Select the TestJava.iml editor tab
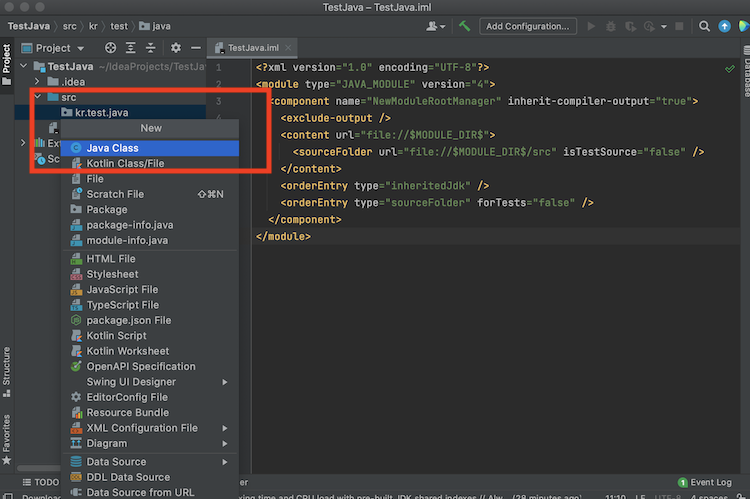Screen dimensions: 750x499 253,48
